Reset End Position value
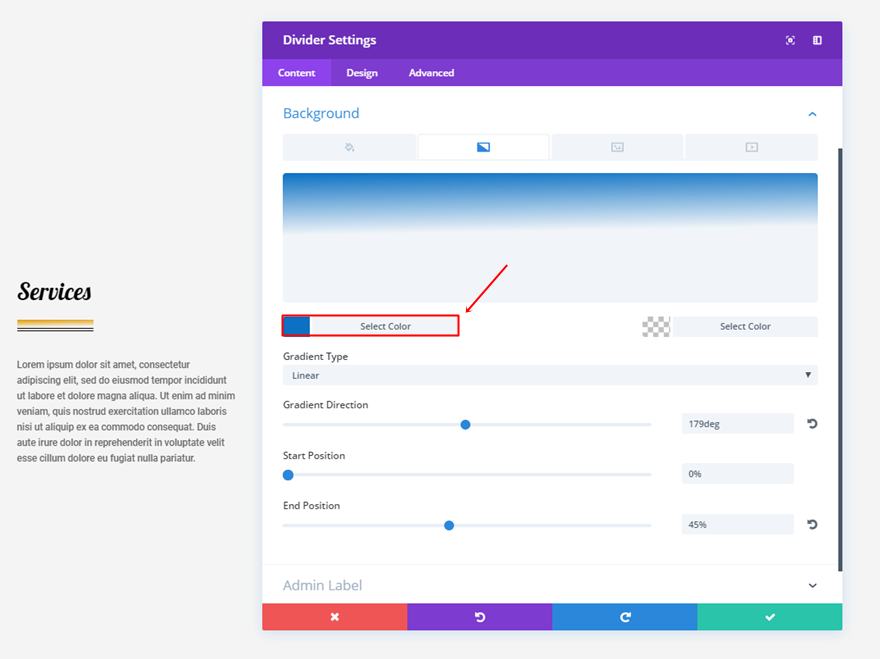The height and width of the screenshot is (659, 880). pyautogui.click(x=812, y=524)
